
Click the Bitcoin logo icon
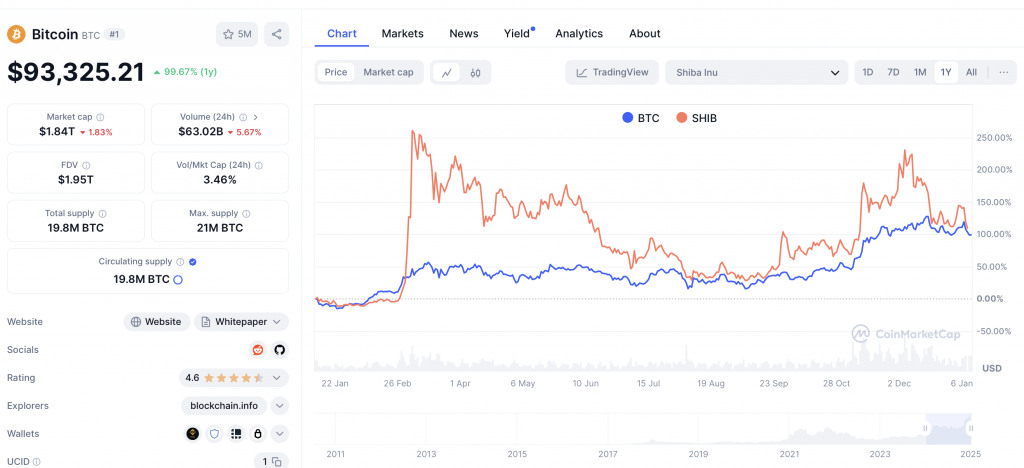pyautogui.click(x=16, y=34)
